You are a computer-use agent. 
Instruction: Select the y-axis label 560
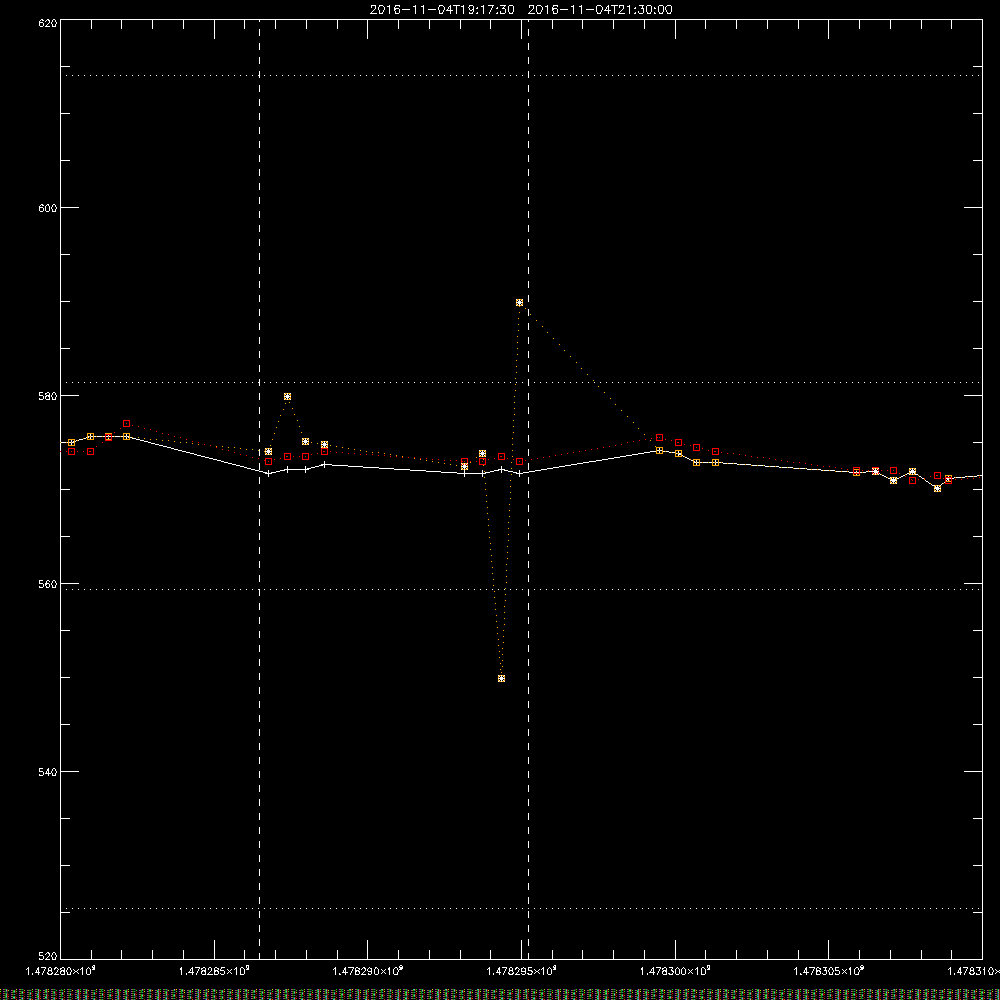[48, 584]
